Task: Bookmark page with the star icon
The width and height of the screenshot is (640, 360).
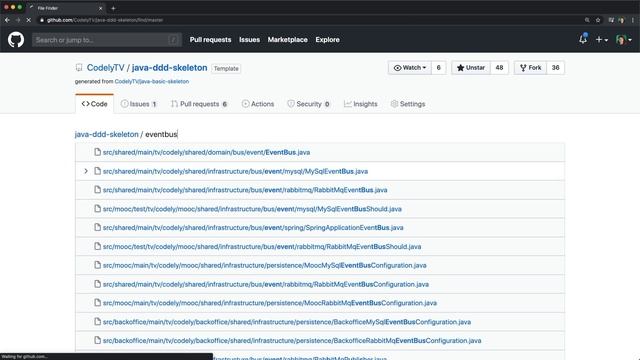Action: [598, 20]
